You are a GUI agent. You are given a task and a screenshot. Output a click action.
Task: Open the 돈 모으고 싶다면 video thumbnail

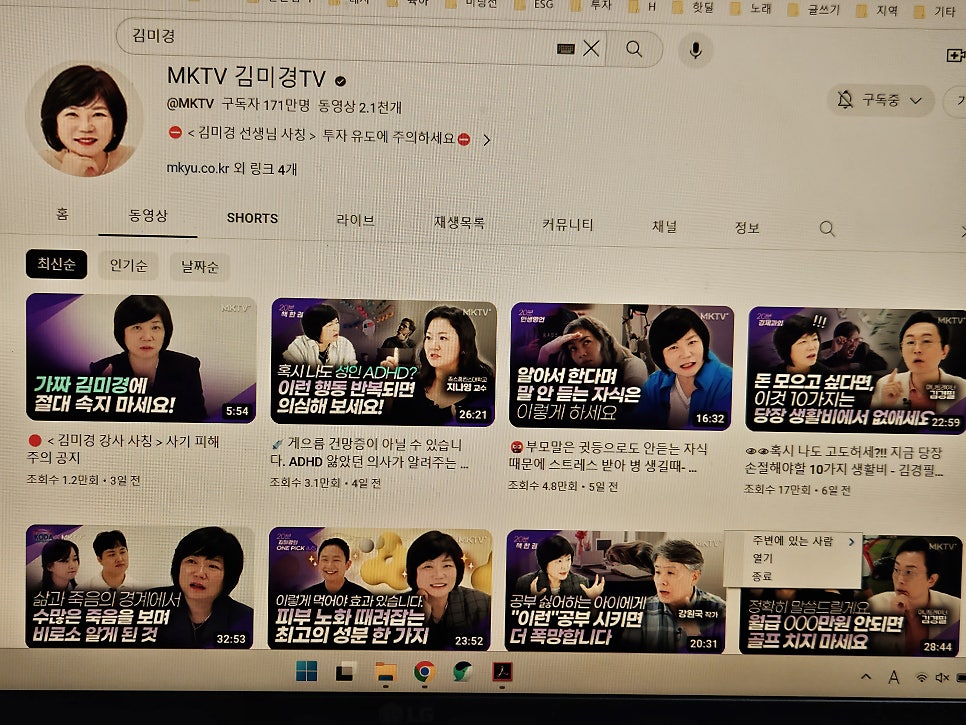pos(856,370)
